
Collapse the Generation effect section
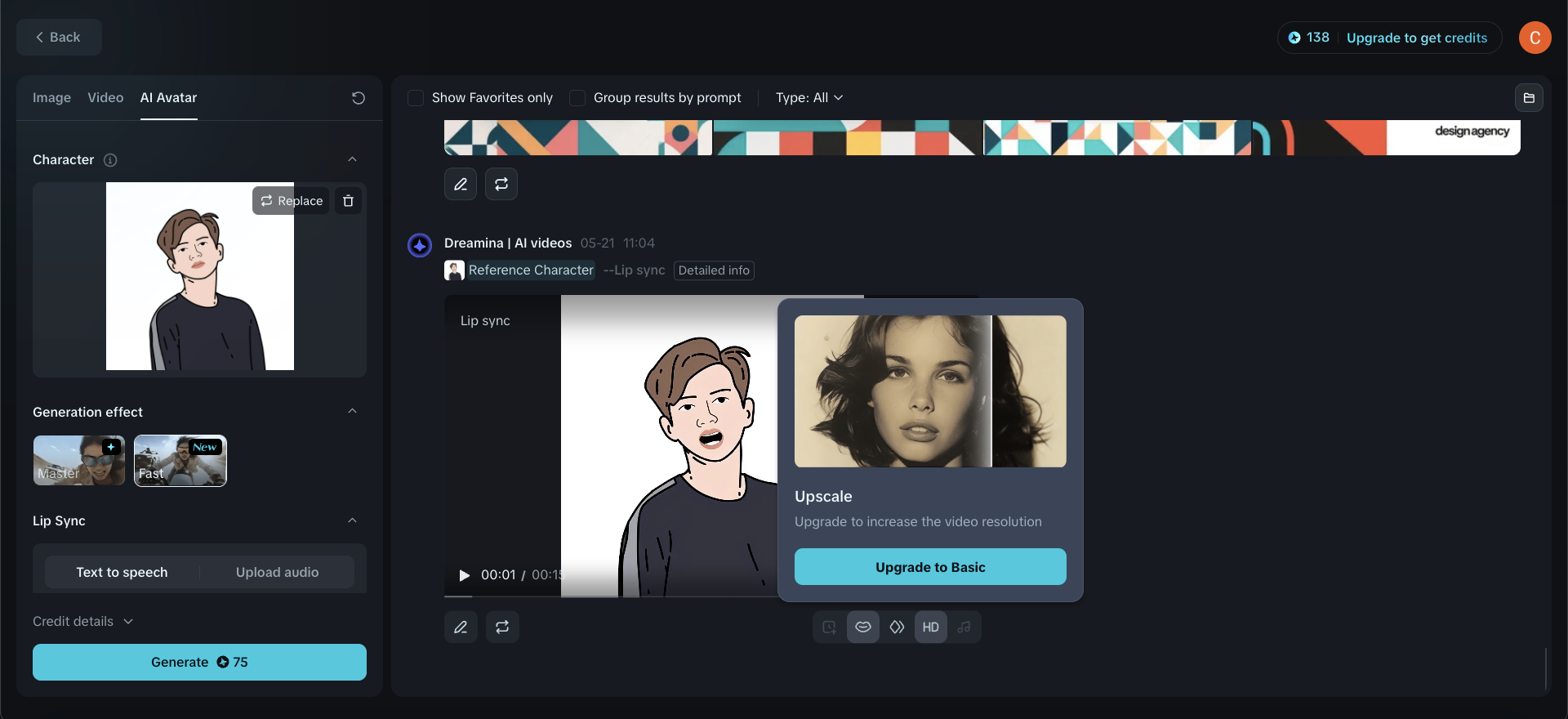tap(352, 411)
